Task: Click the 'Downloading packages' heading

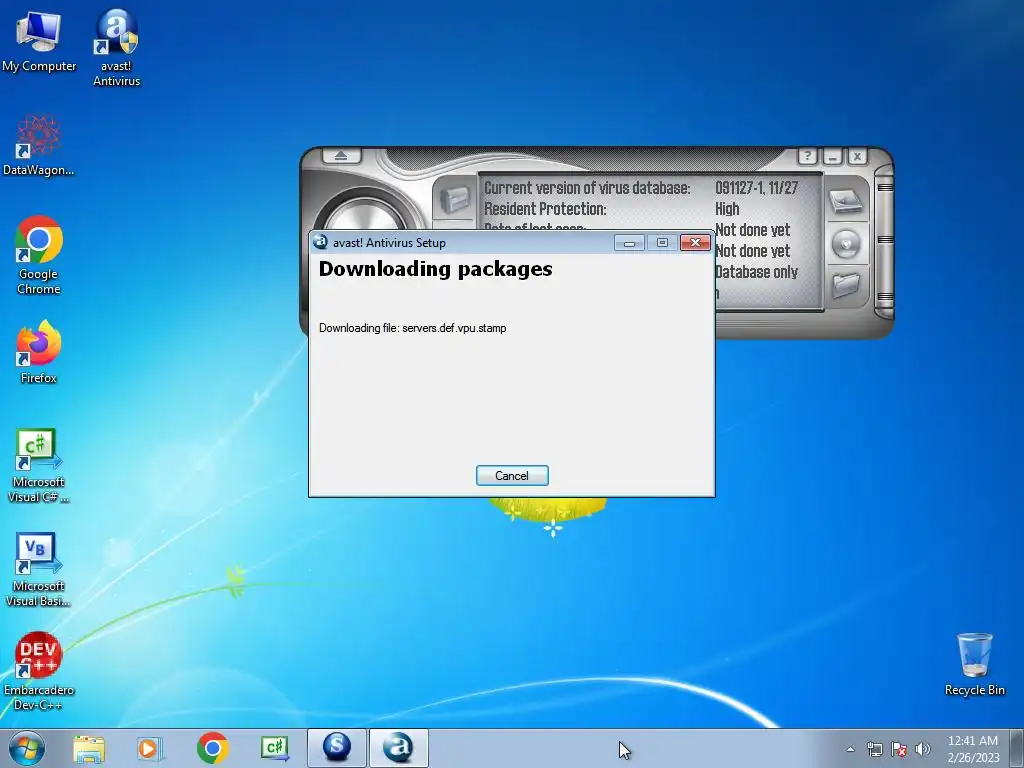Action: (436, 269)
